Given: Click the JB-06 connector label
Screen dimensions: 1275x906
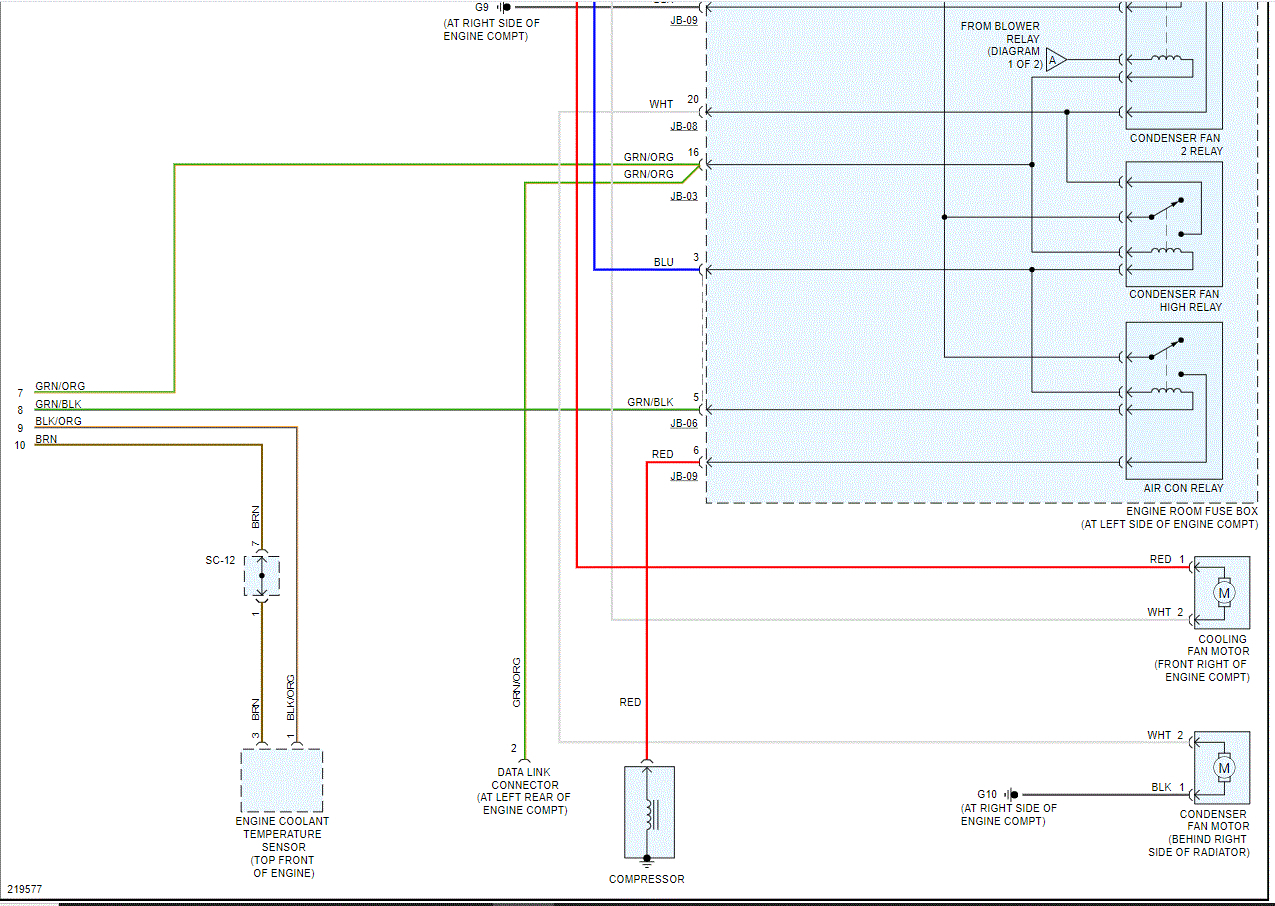Looking at the screenshot, I should pos(684,423).
